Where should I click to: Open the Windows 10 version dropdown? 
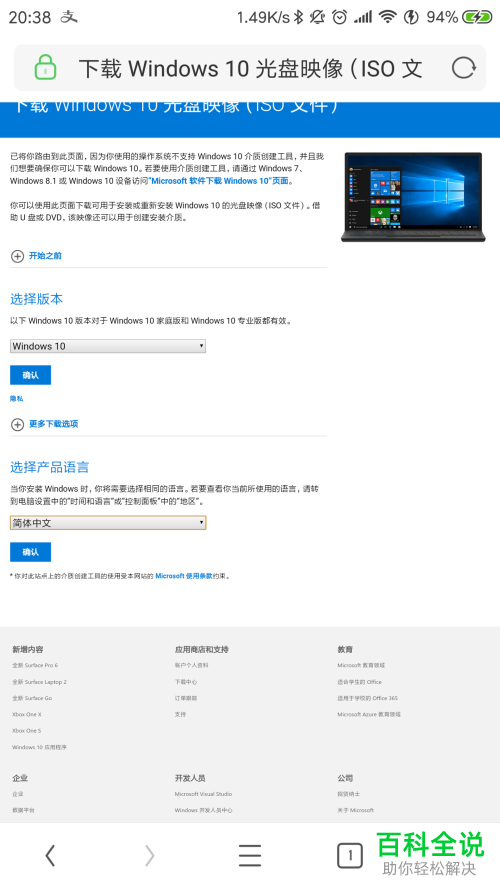[108, 346]
